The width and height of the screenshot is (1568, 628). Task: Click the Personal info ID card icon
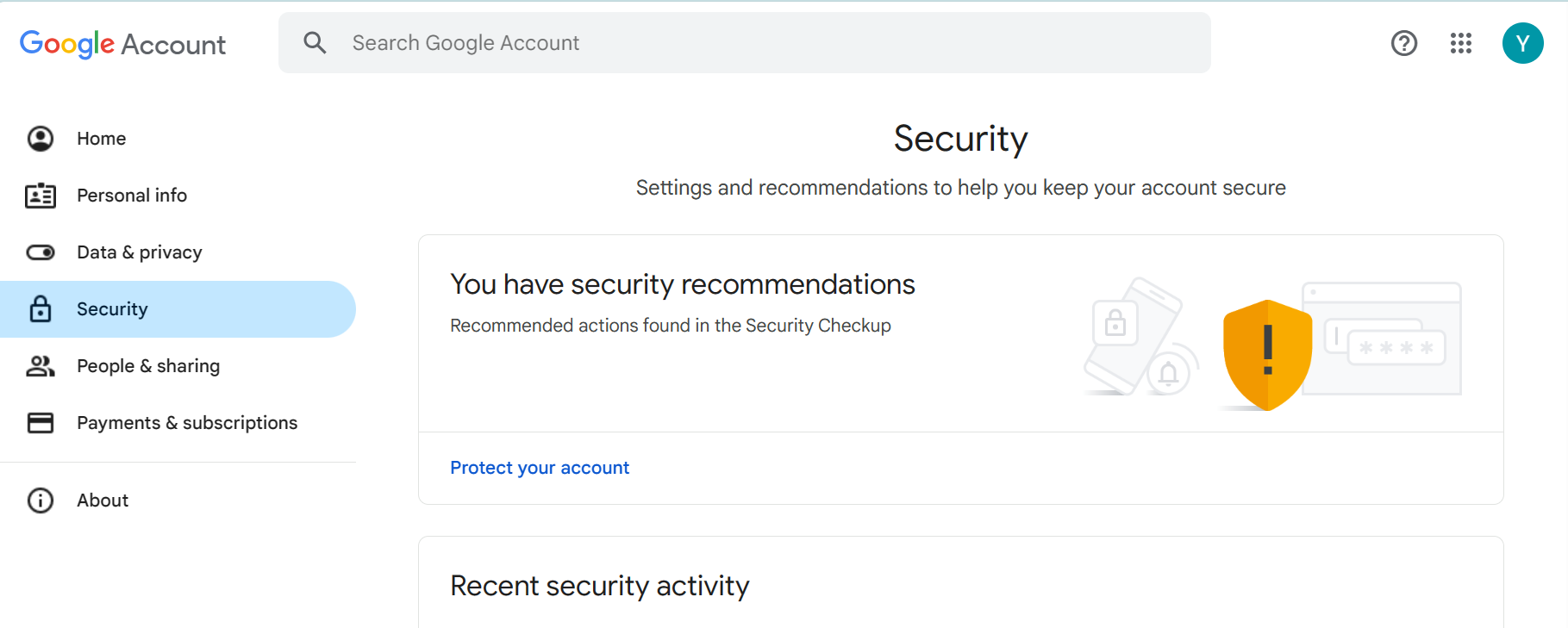41,196
